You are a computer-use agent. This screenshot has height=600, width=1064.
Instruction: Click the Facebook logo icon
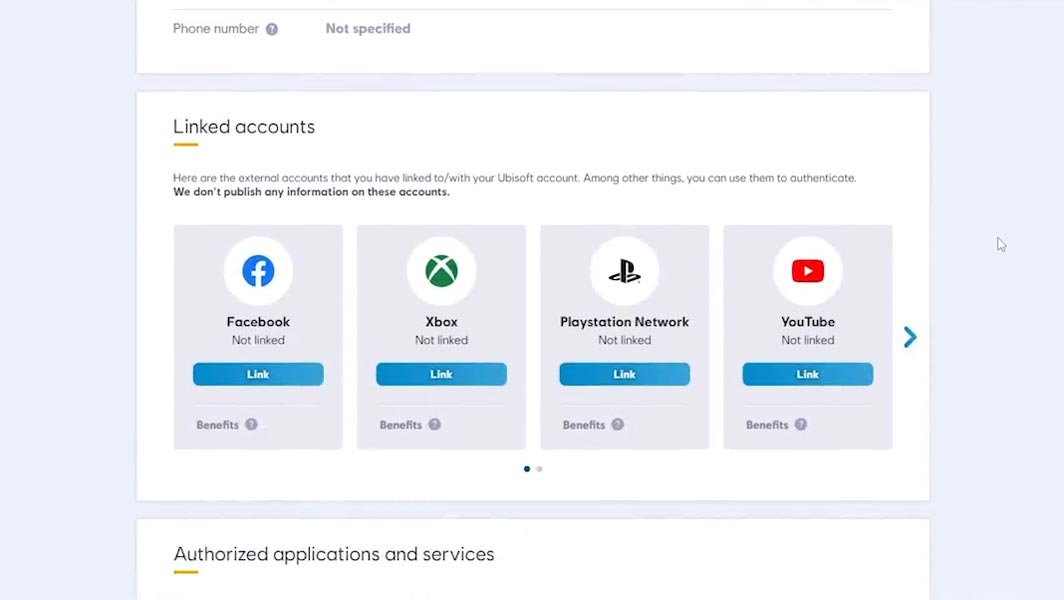point(258,271)
